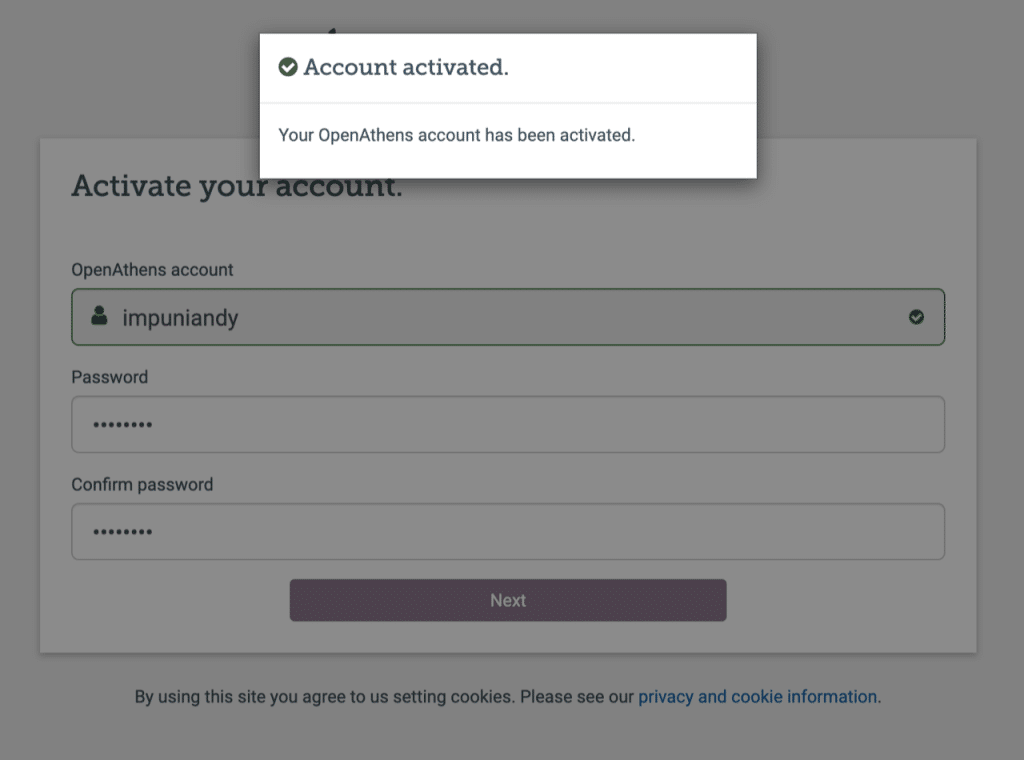Click the green validation tick in account field
1024x760 pixels.
pos(916,317)
